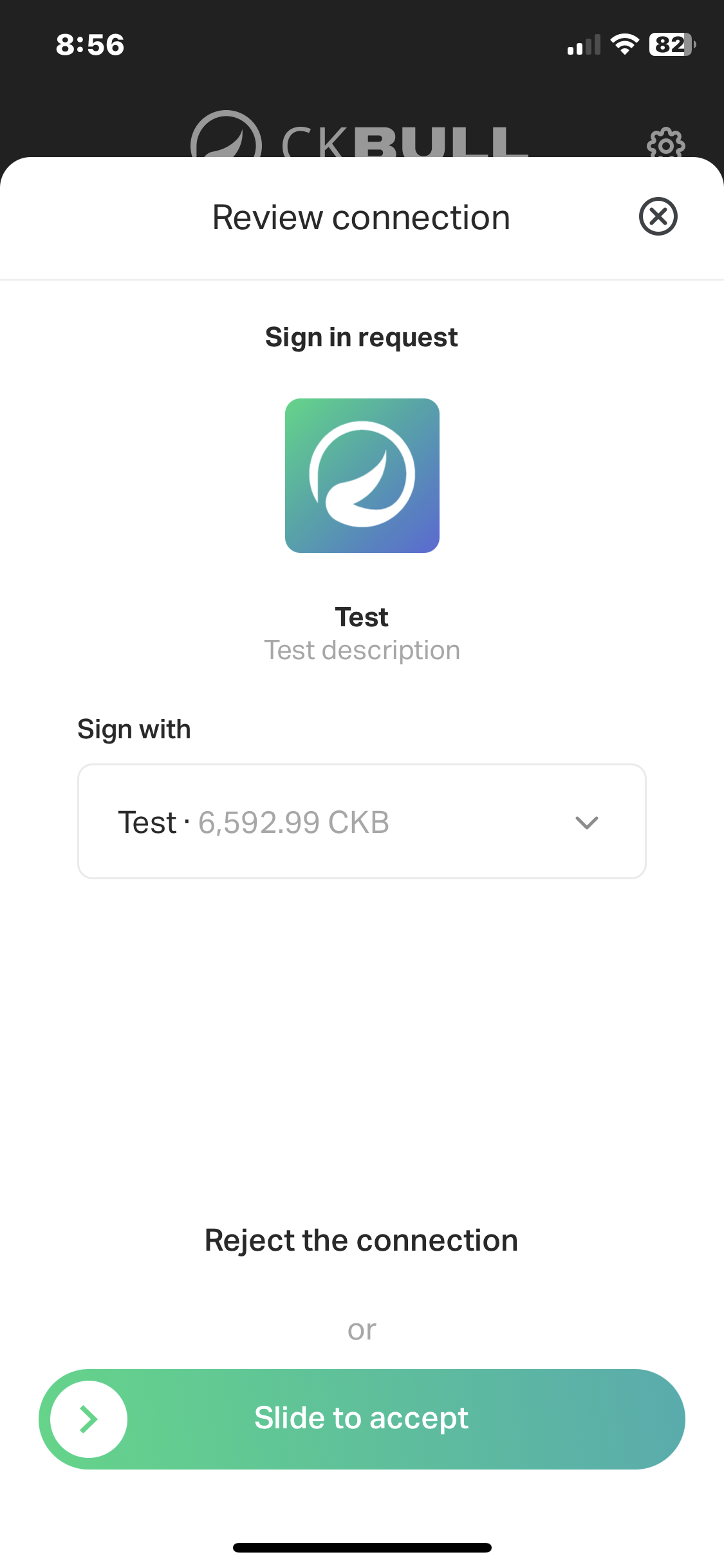
Task: Tap the Test dApp square logo
Action: [x=362, y=476]
